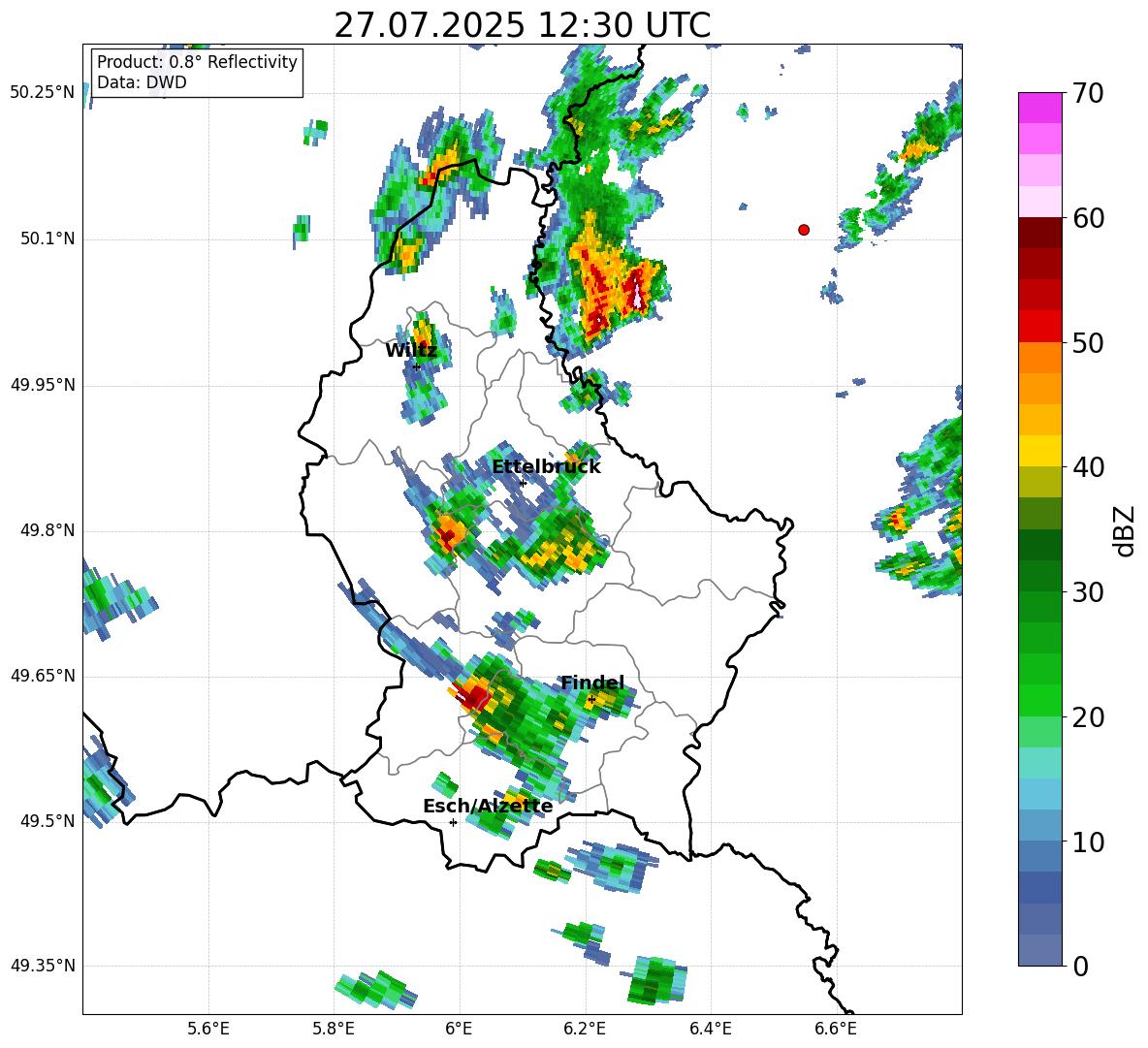Click the 10 colorbar tick label
1148x1048 pixels.
(1087, 842)
